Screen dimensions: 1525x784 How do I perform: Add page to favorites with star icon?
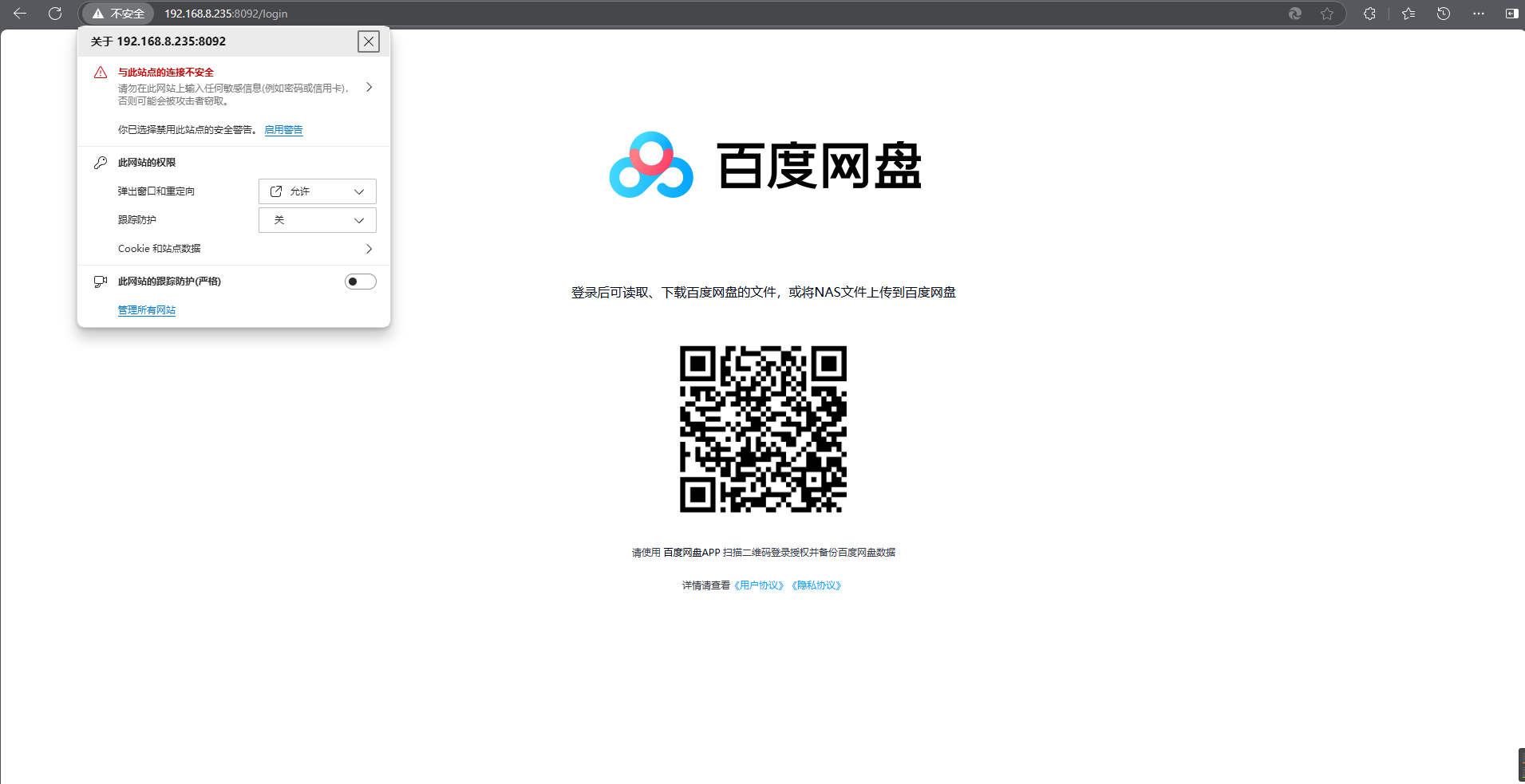(x=1327, y=14)
